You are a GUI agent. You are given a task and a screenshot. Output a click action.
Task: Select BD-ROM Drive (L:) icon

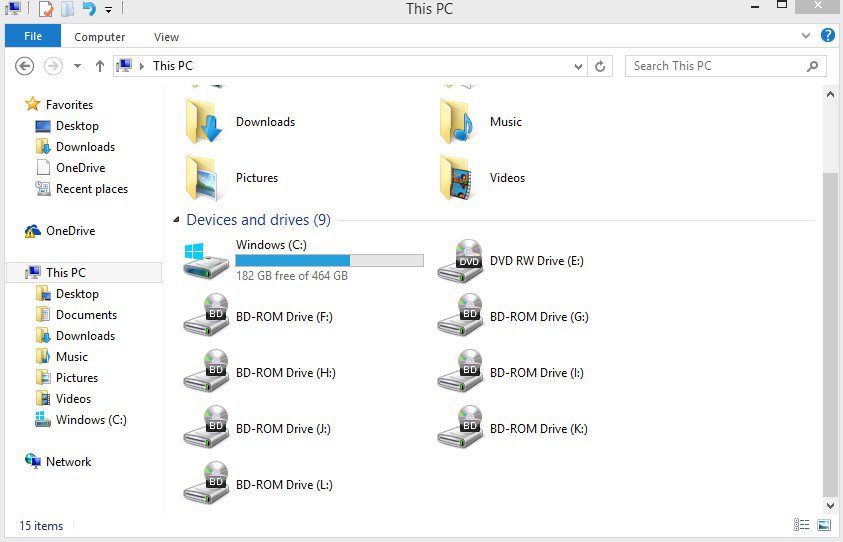[x=206, y=483]
